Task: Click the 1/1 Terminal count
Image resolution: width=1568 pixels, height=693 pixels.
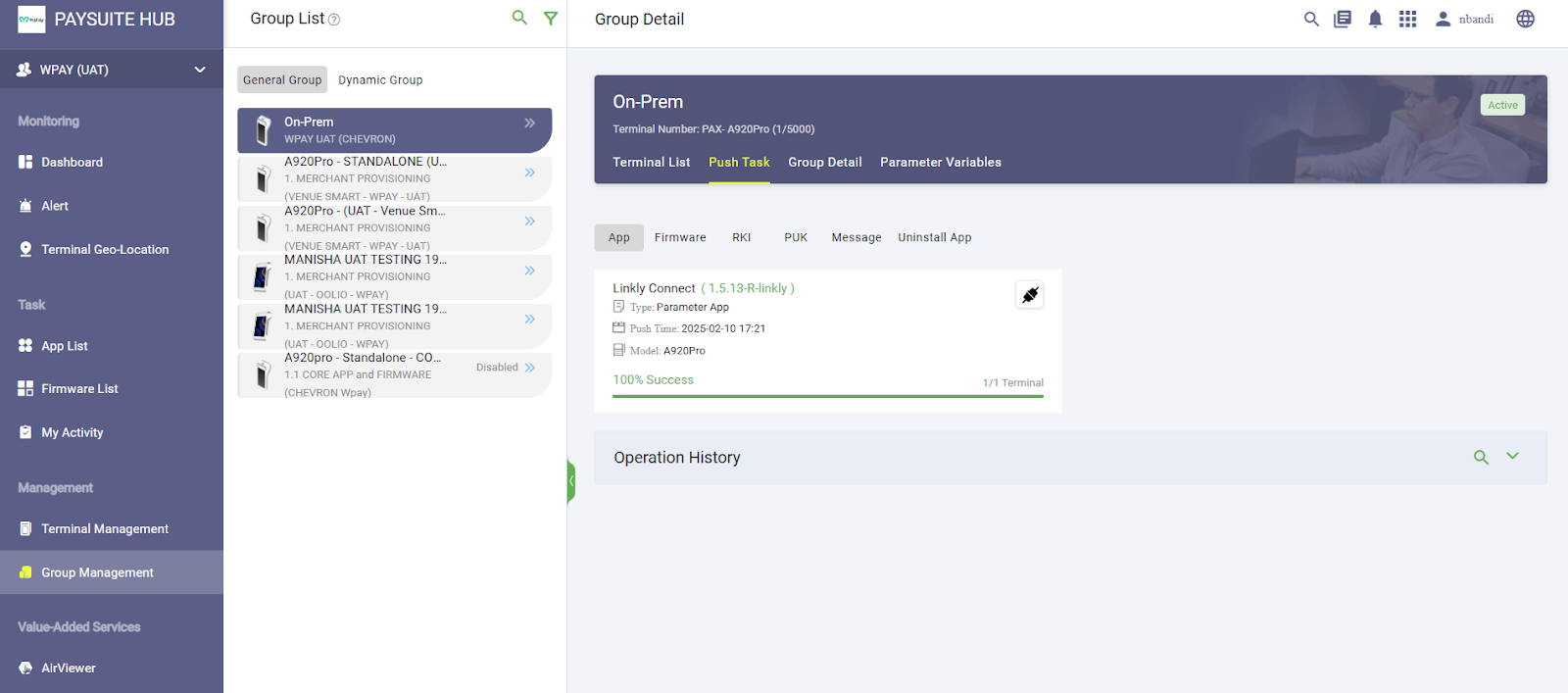Action: (x=1013, y=383)
